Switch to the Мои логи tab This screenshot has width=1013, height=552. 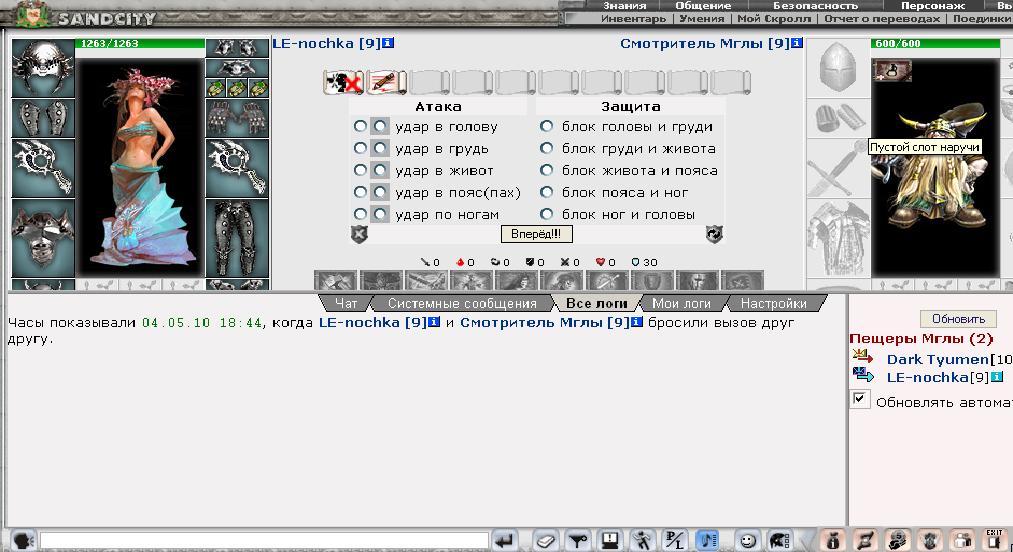(681, 303)
